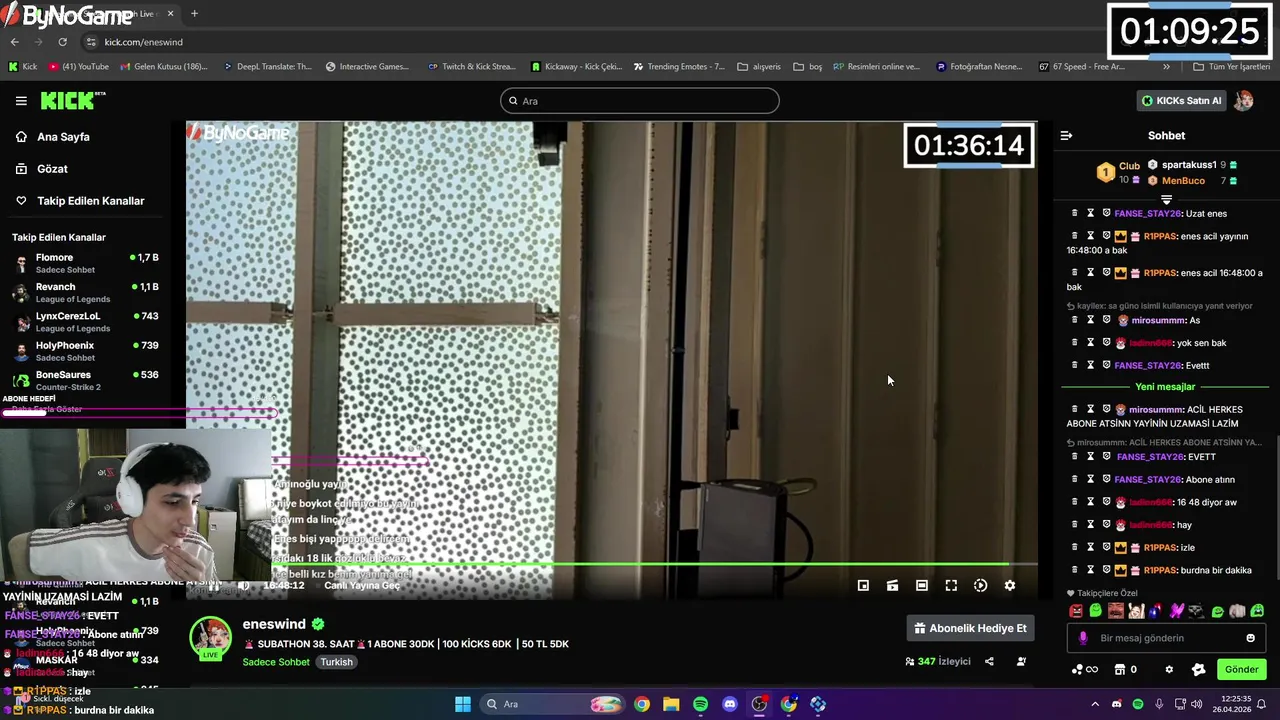Image resolution: width=1280 pixels, height=720 pixels.
Task: Open Discord from the taskbar
Action: (729, 704)
